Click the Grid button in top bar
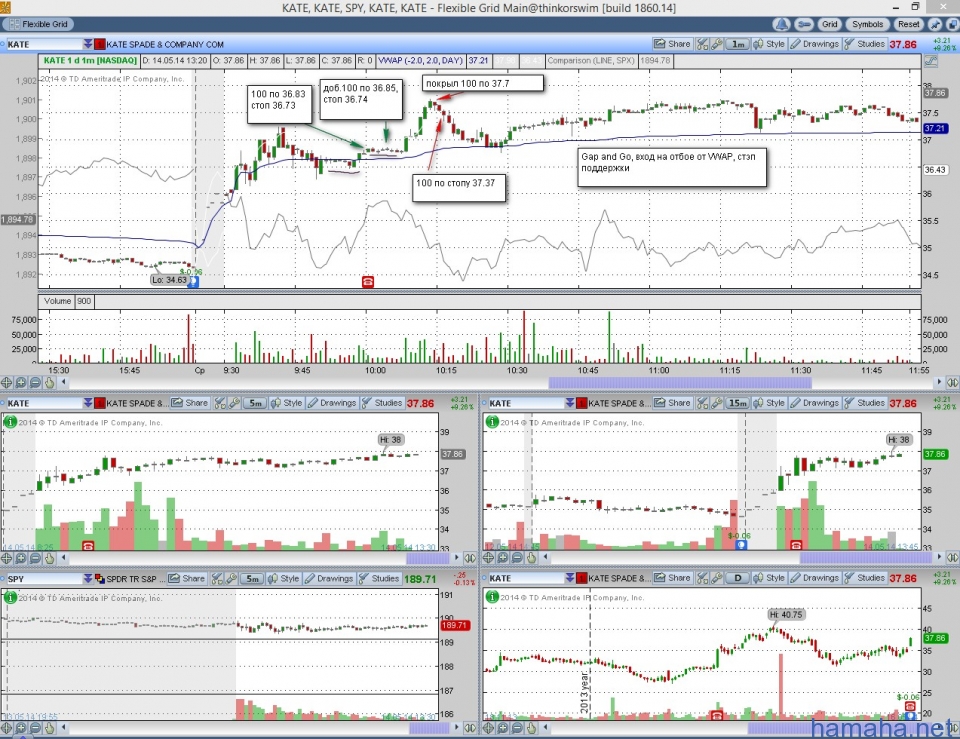 pyautogui.click(x=830, y=24)
